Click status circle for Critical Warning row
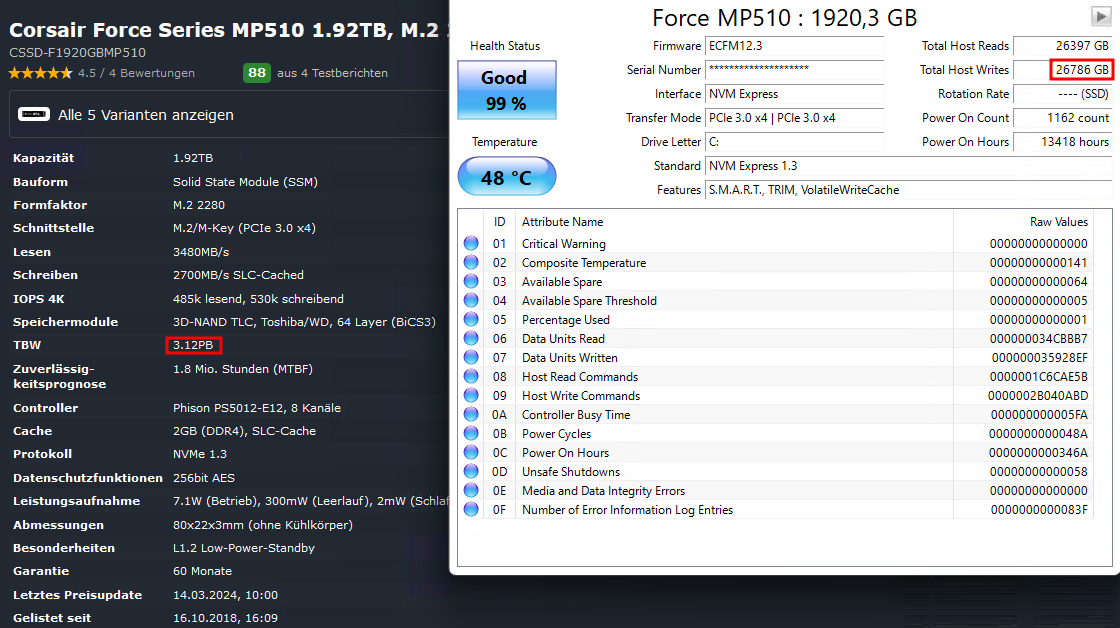 471,243
